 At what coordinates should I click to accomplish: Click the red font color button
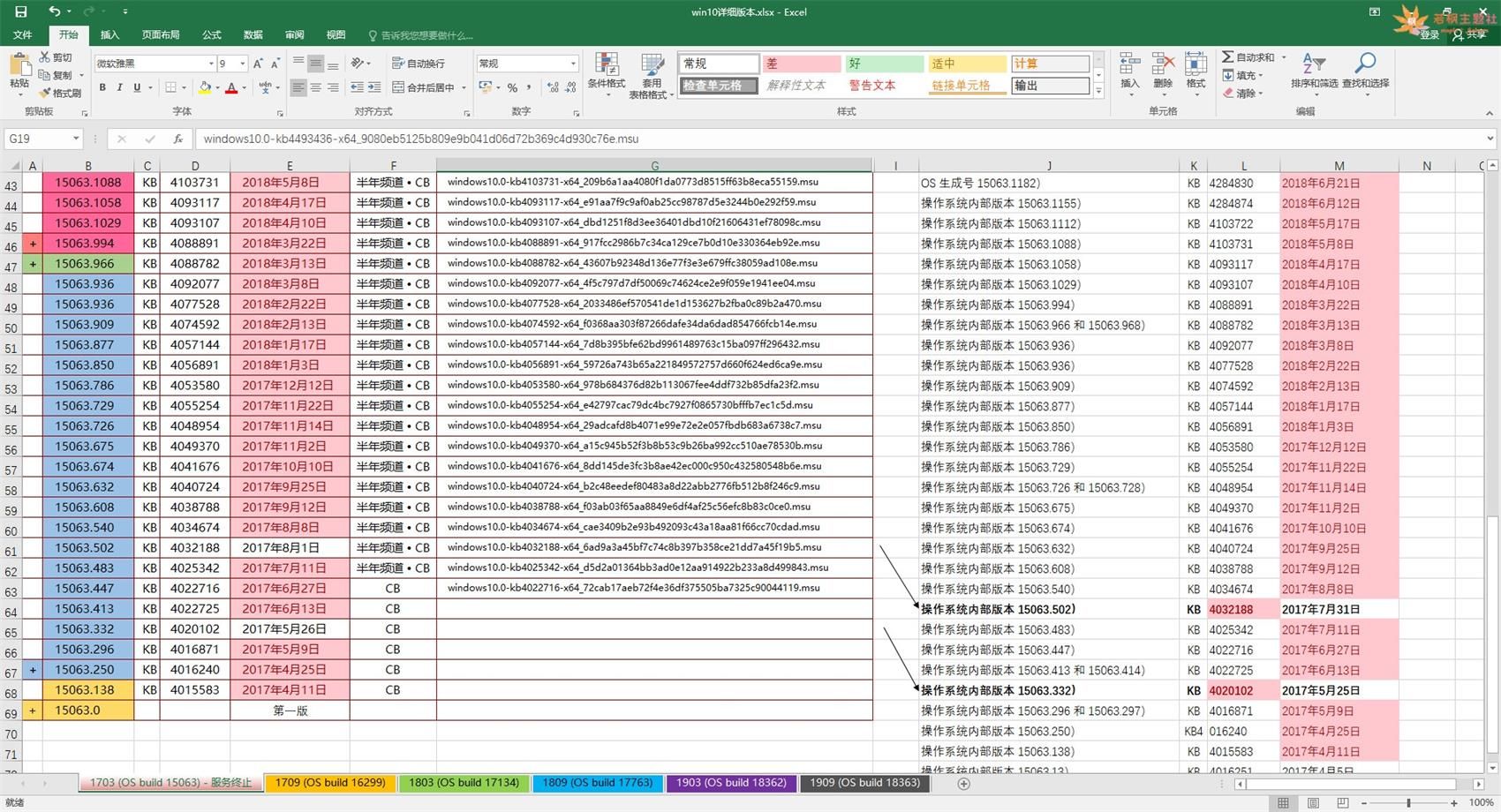pyautogui.click(x=231, y=87)
